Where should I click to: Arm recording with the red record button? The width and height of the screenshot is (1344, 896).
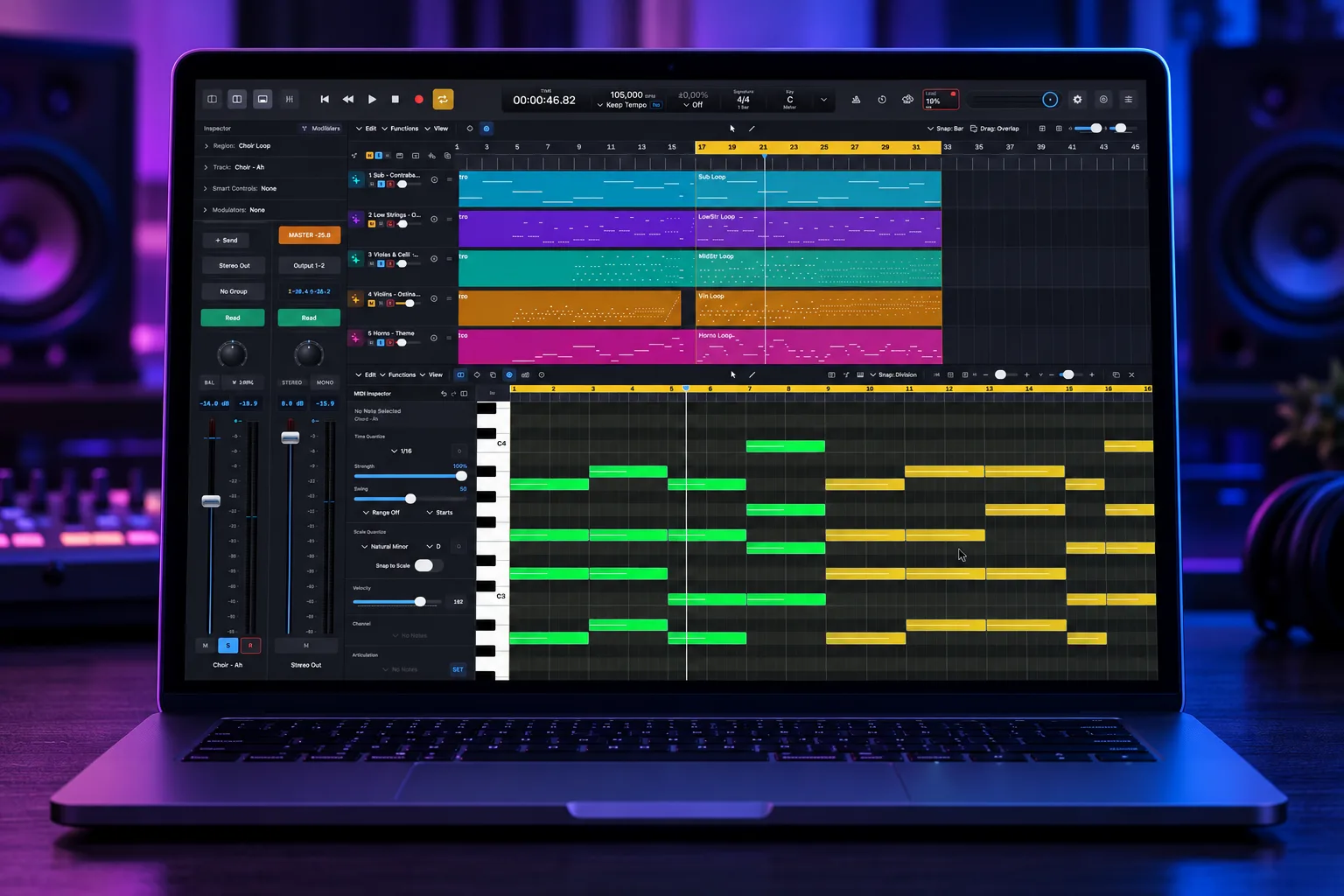pyautogui.click(x=419, y=100)
